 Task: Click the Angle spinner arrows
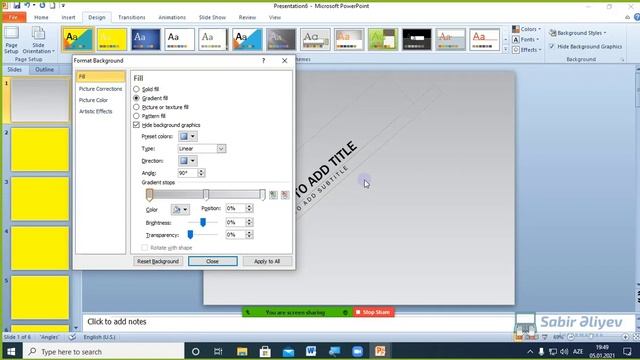pyautogui.click(x=201, y=173)
